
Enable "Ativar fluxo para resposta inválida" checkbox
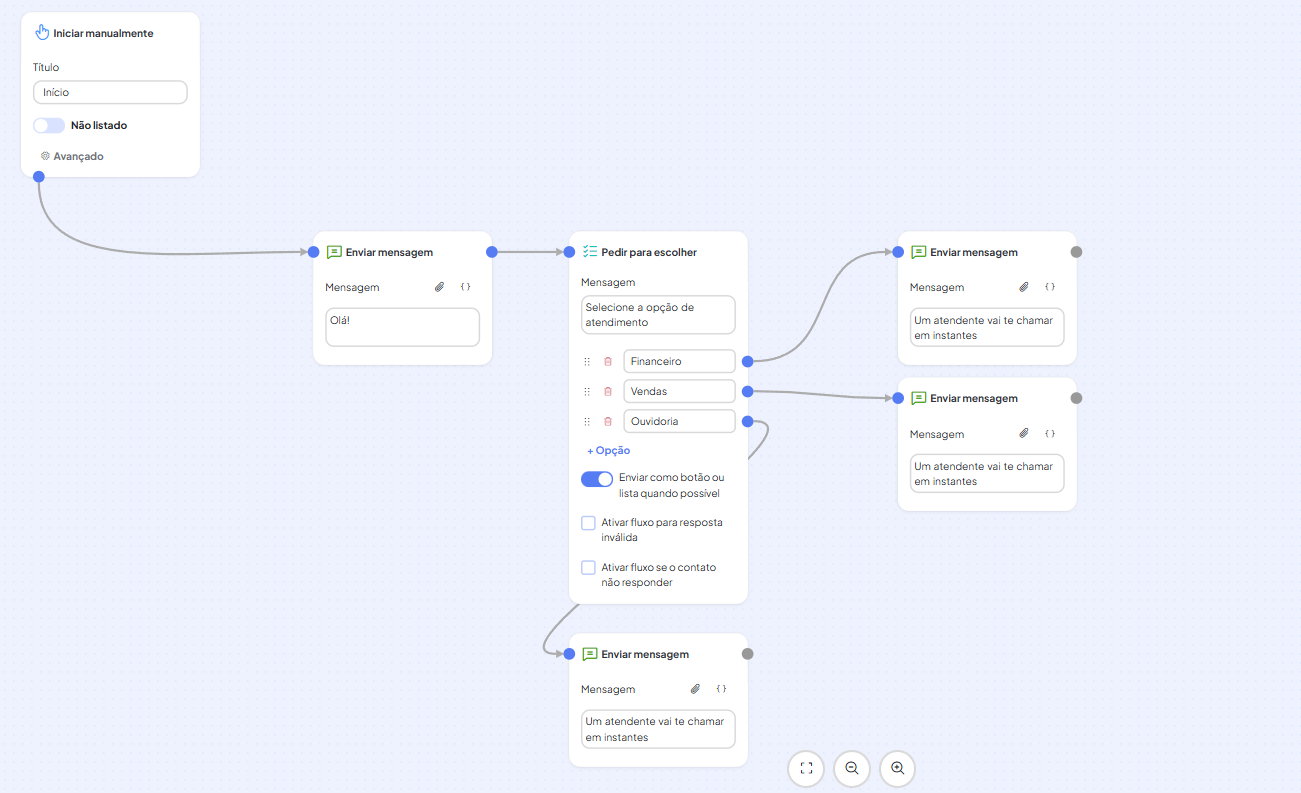pos(588,523)
